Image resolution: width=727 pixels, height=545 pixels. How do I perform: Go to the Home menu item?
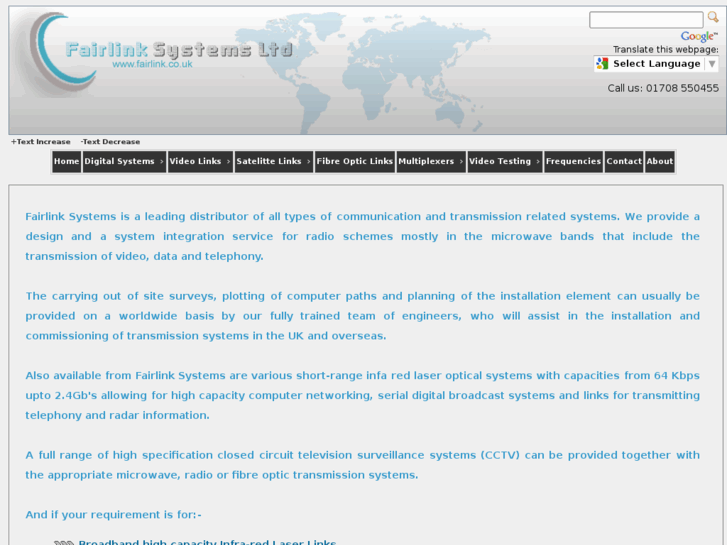67,161
